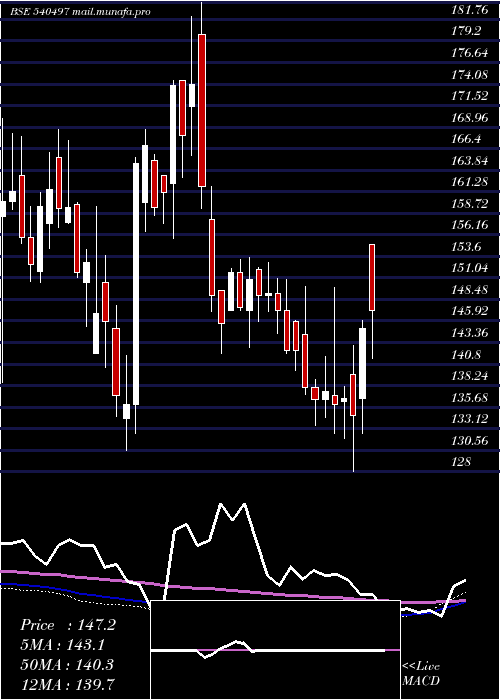This screenshot has height=700, width=500.
Task: Click the 176.64 price axis label
Action: [469, 53]
